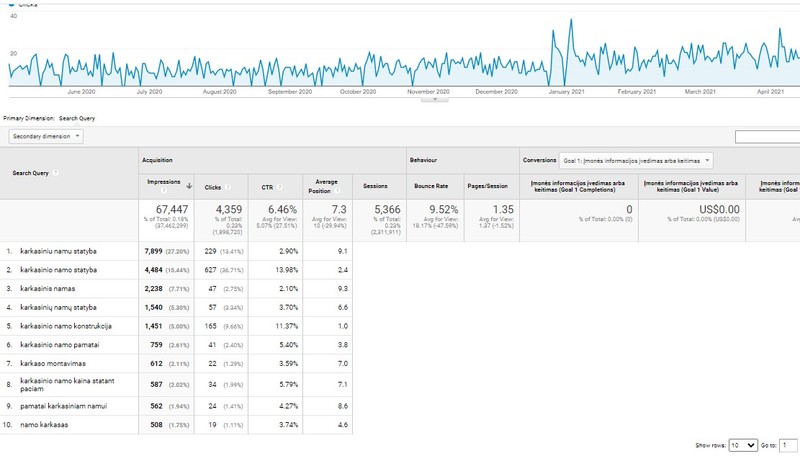Open query 'karkasinis namas'
Viewport: 800px width, 456px height.
pyautogui.click(x=47, y=289)
